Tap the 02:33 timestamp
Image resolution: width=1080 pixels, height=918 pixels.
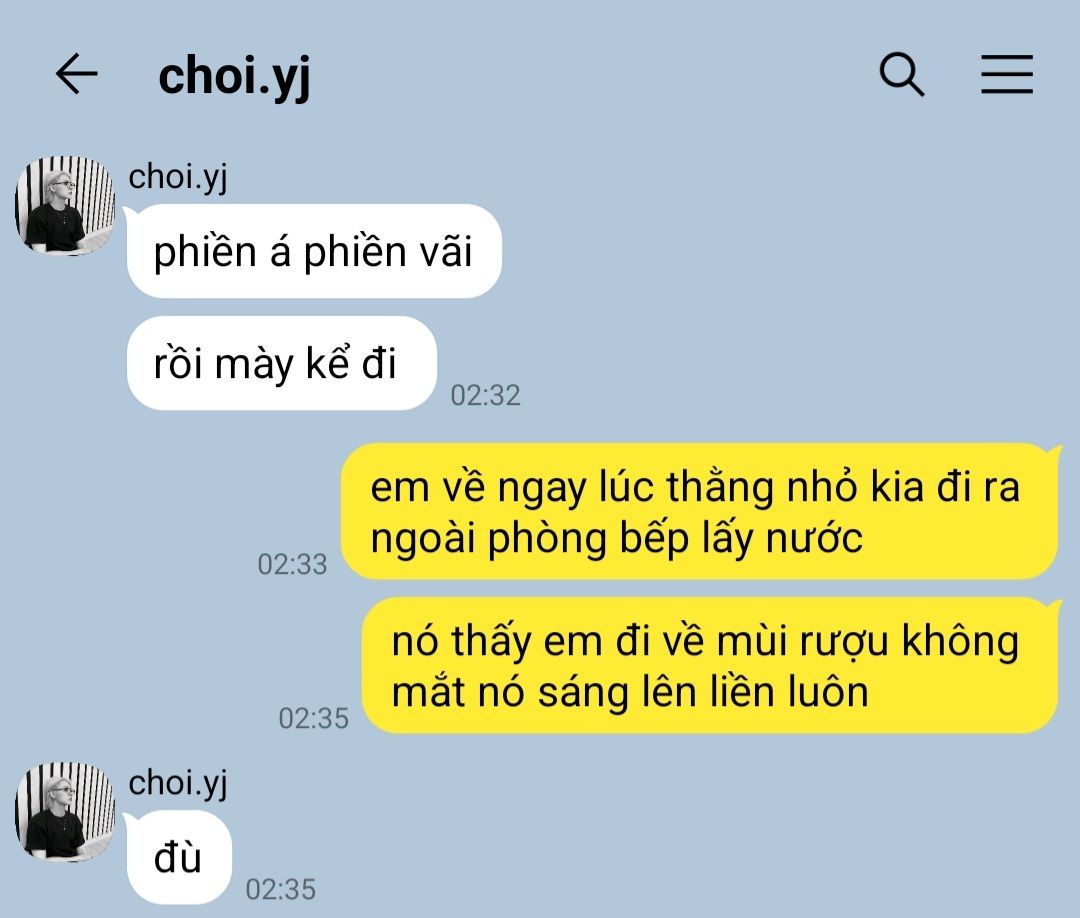pyautogui.click(x=293, y=565)
